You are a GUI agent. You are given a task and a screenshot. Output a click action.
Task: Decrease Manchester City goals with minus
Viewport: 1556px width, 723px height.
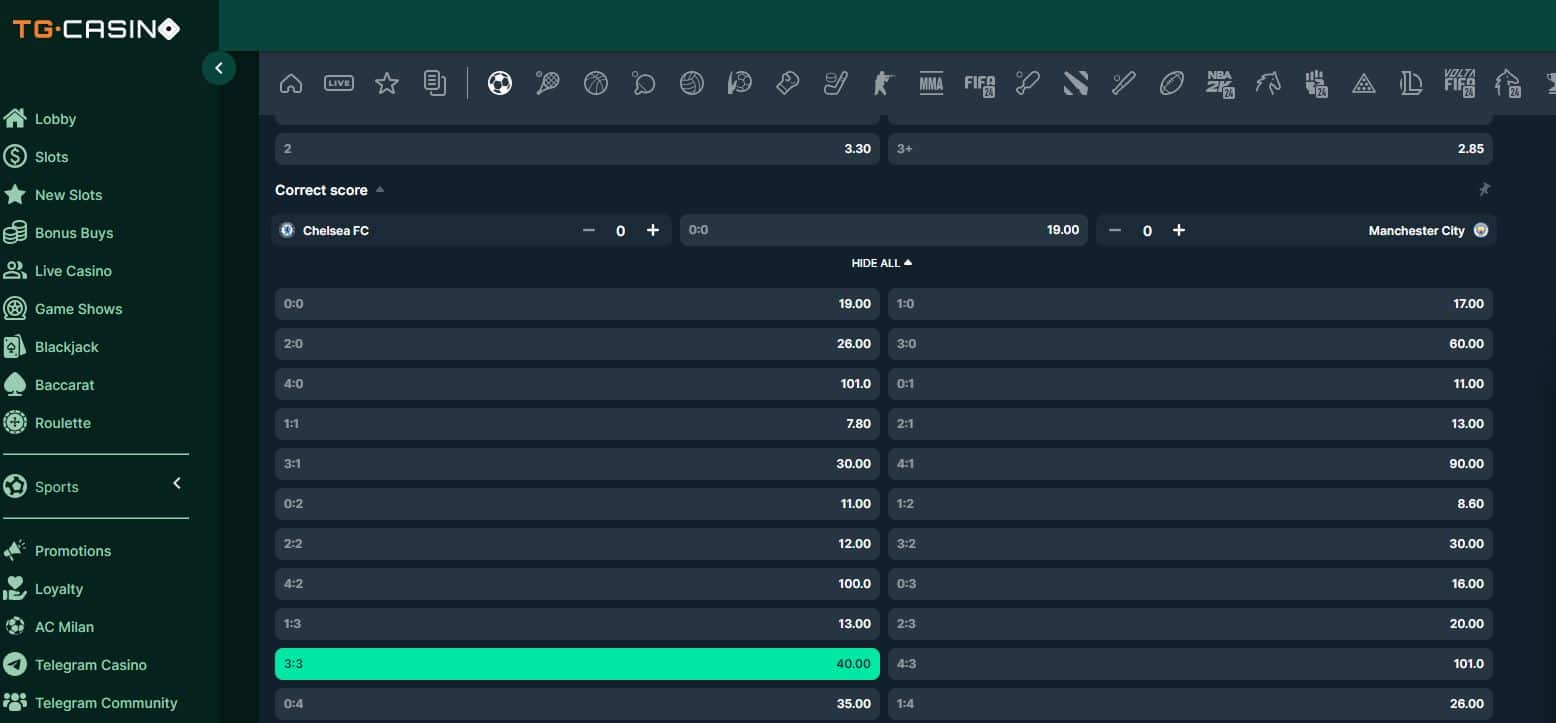coord(1115,230)
